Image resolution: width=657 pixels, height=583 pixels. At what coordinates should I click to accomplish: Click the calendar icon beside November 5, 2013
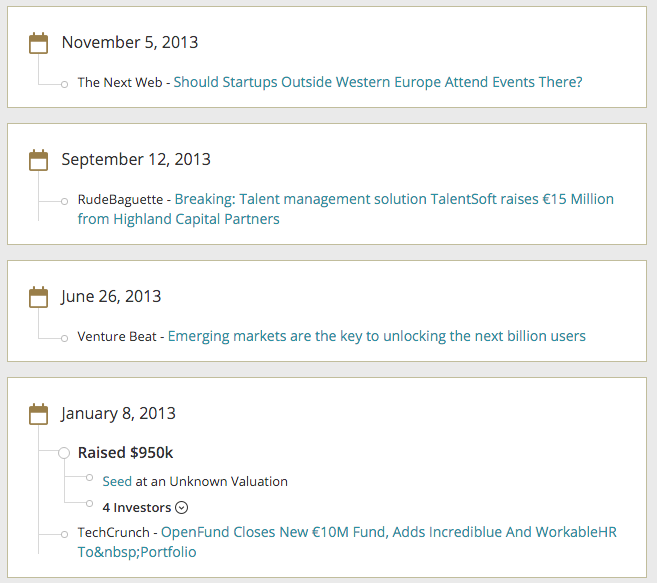coord(39,42)
